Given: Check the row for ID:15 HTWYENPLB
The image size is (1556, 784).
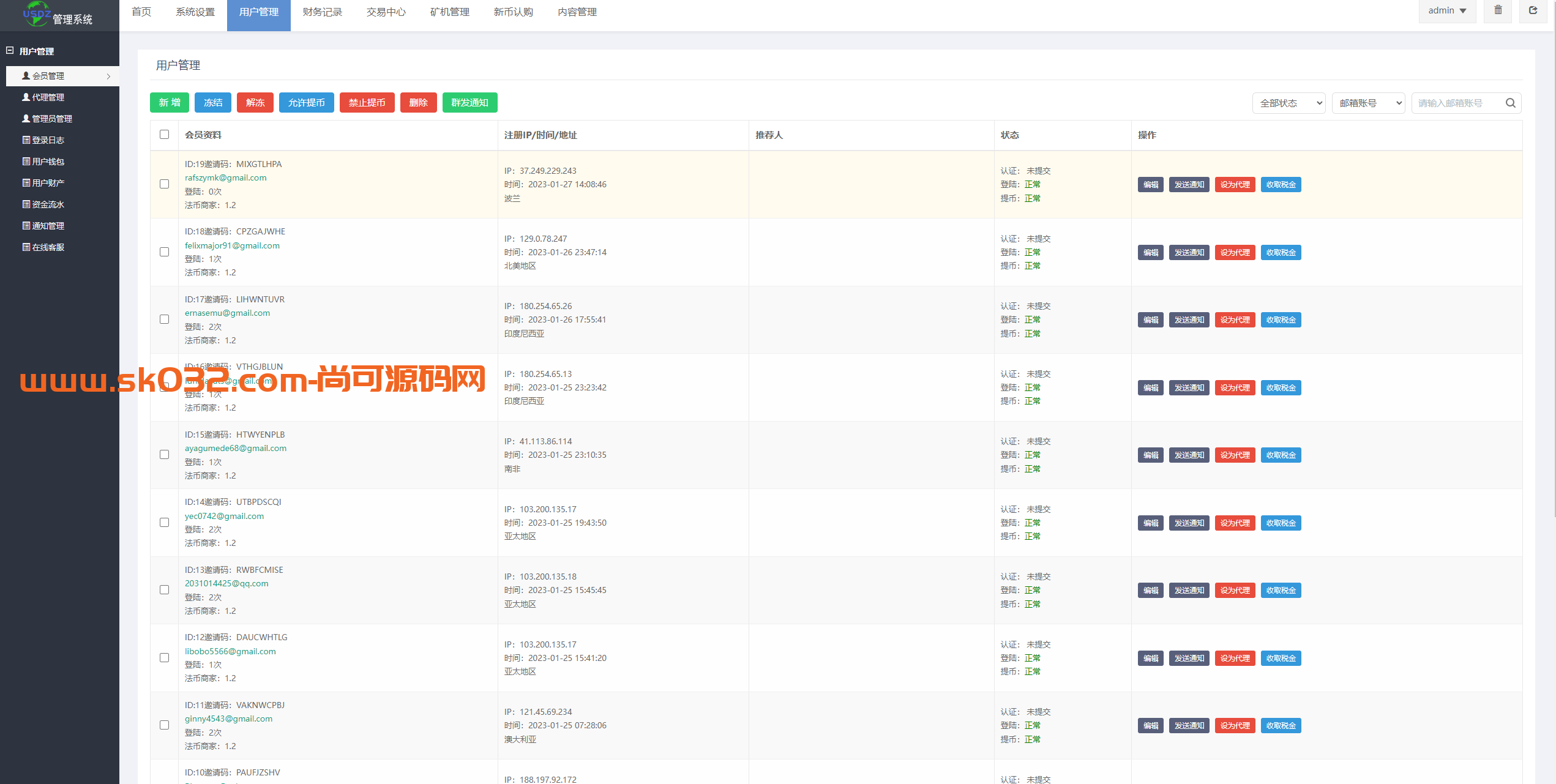Looking at the screenshot, I should 164,455.
